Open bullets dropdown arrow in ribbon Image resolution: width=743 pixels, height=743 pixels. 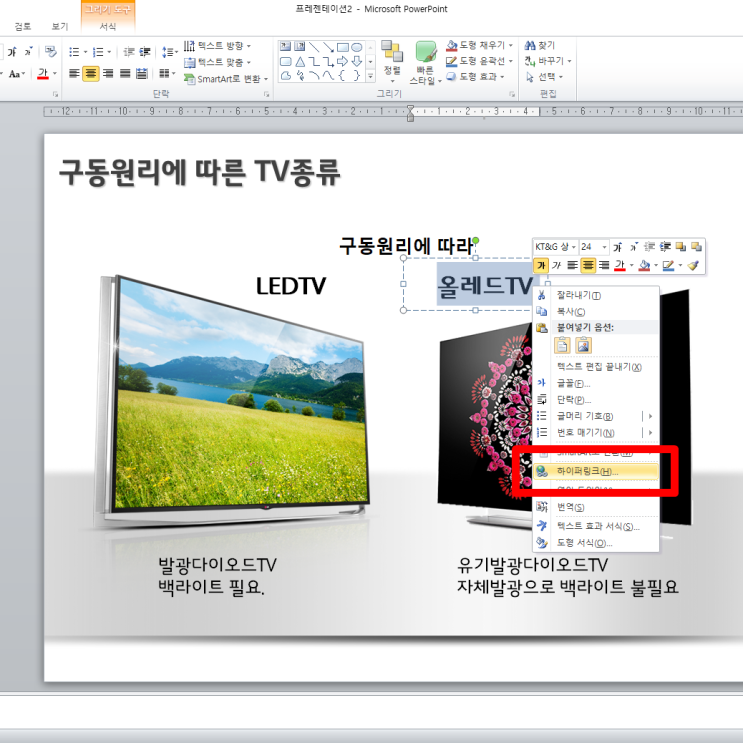[85, 52]
